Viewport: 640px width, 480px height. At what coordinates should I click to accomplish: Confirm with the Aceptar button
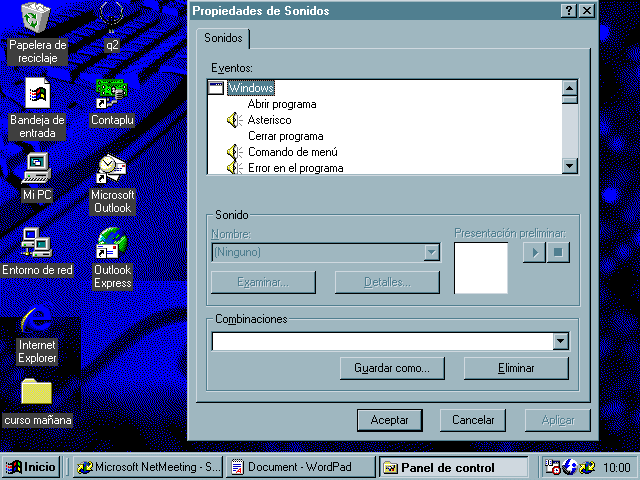click(x=389, y=420)
